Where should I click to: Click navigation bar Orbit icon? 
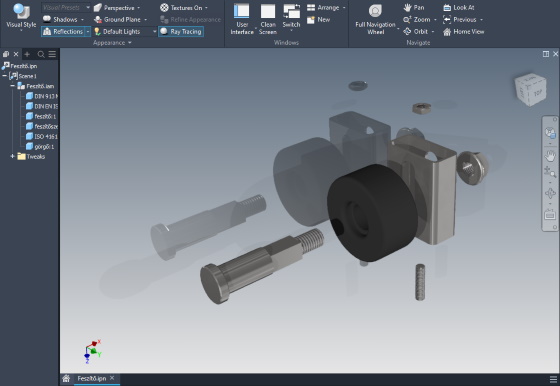click(x=550, y=193)
